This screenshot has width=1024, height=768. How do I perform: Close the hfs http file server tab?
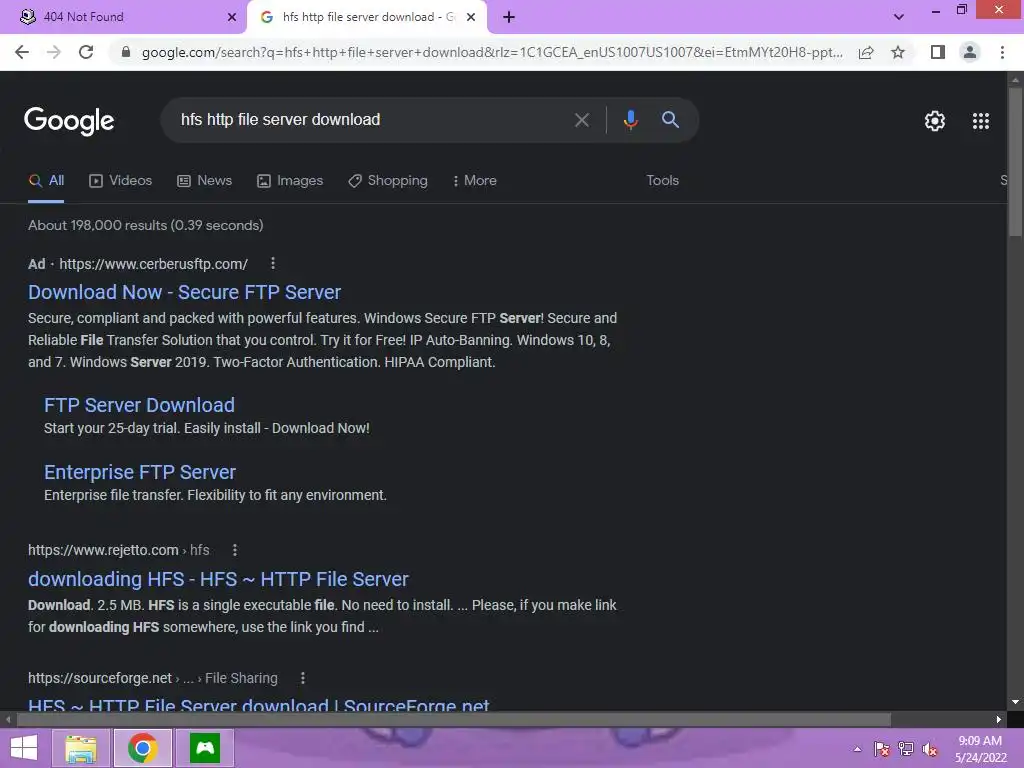(471, 17)
